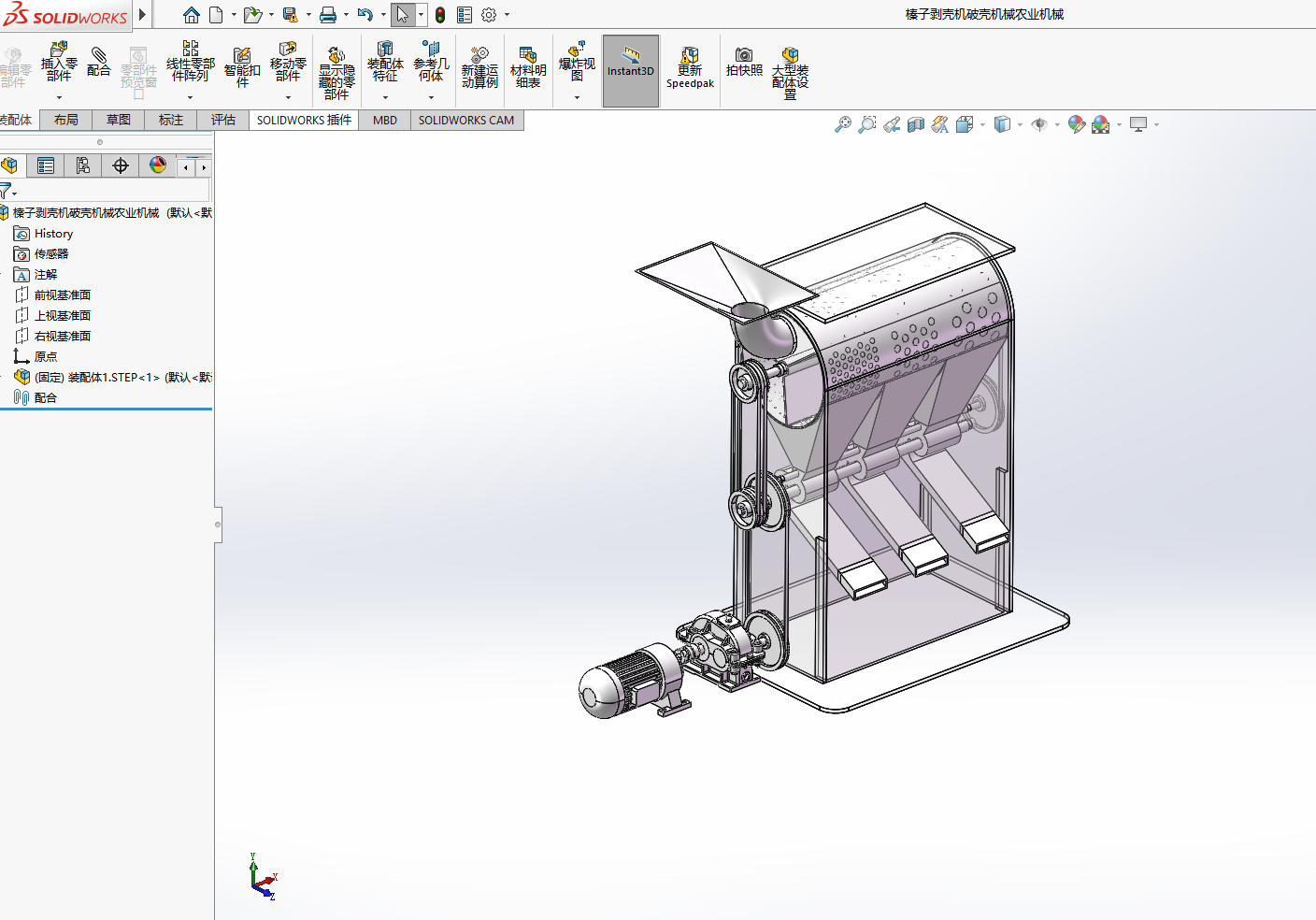Click Apply Scene icon
This screenshot has height=920, width=1316.
(1101, 124)
